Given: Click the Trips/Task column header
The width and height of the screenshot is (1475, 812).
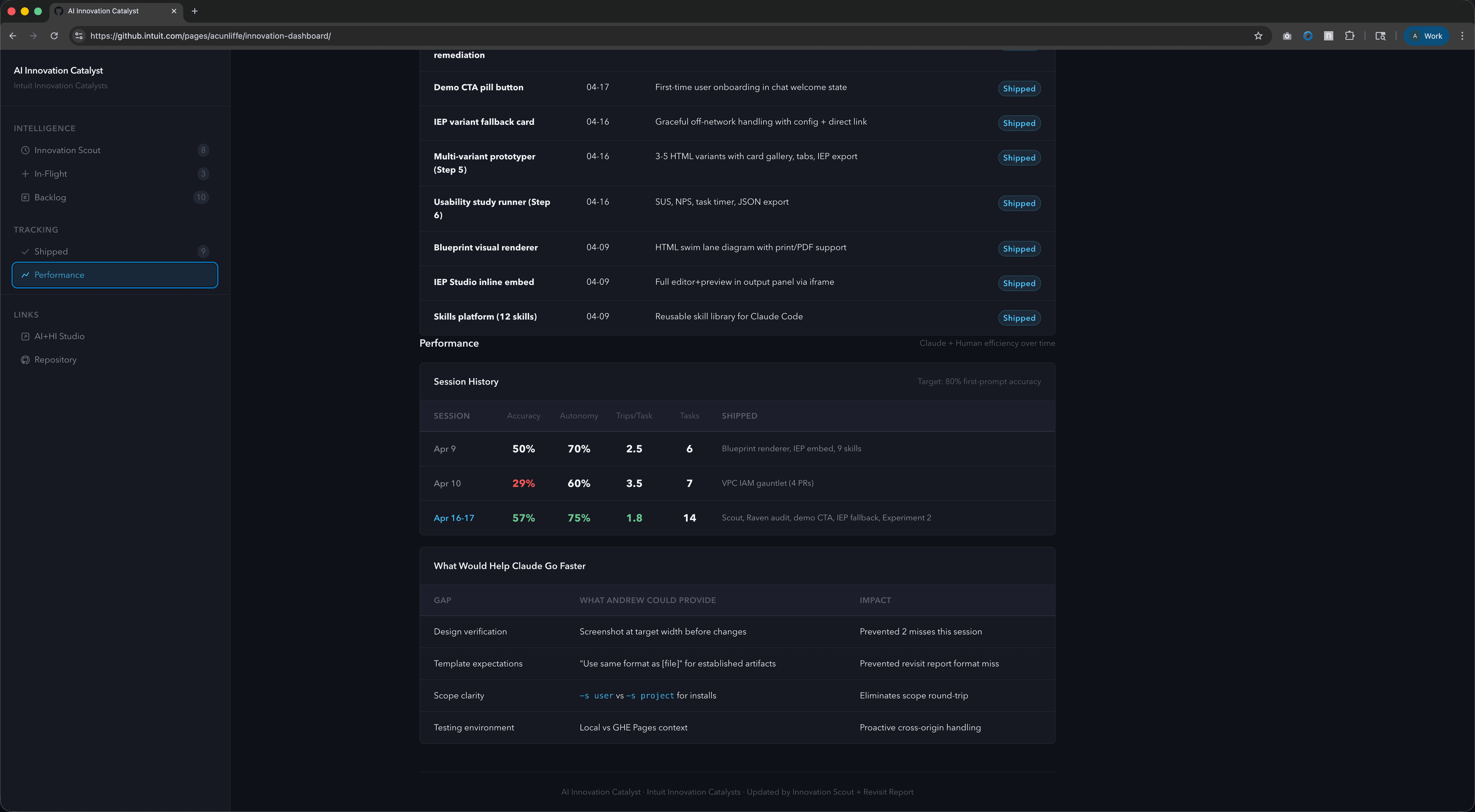Looking at the screenshot, I should coord(634,416).
